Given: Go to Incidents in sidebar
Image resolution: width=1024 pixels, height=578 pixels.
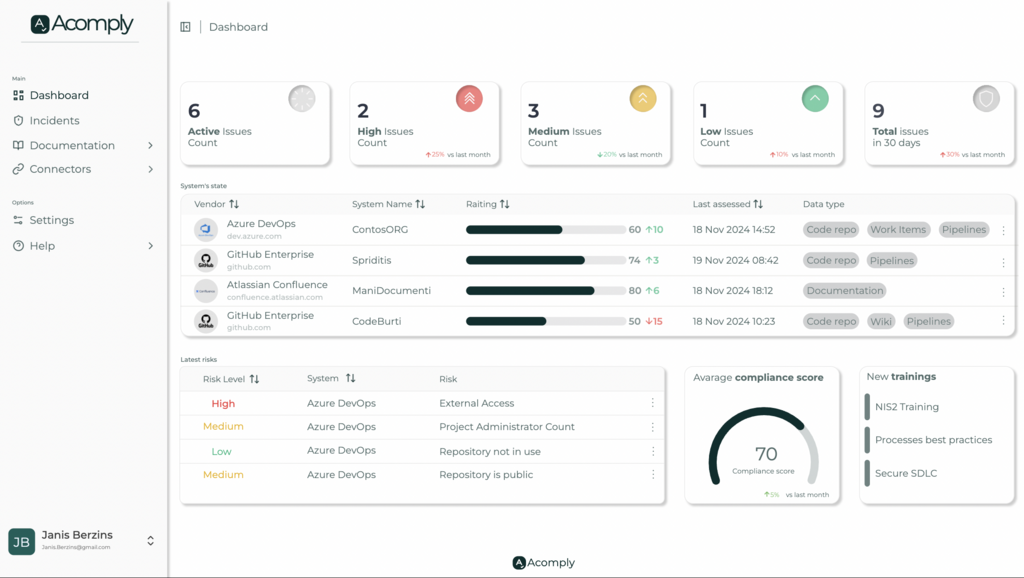Looking at the screenshot, I should click(x=54, y=121).
